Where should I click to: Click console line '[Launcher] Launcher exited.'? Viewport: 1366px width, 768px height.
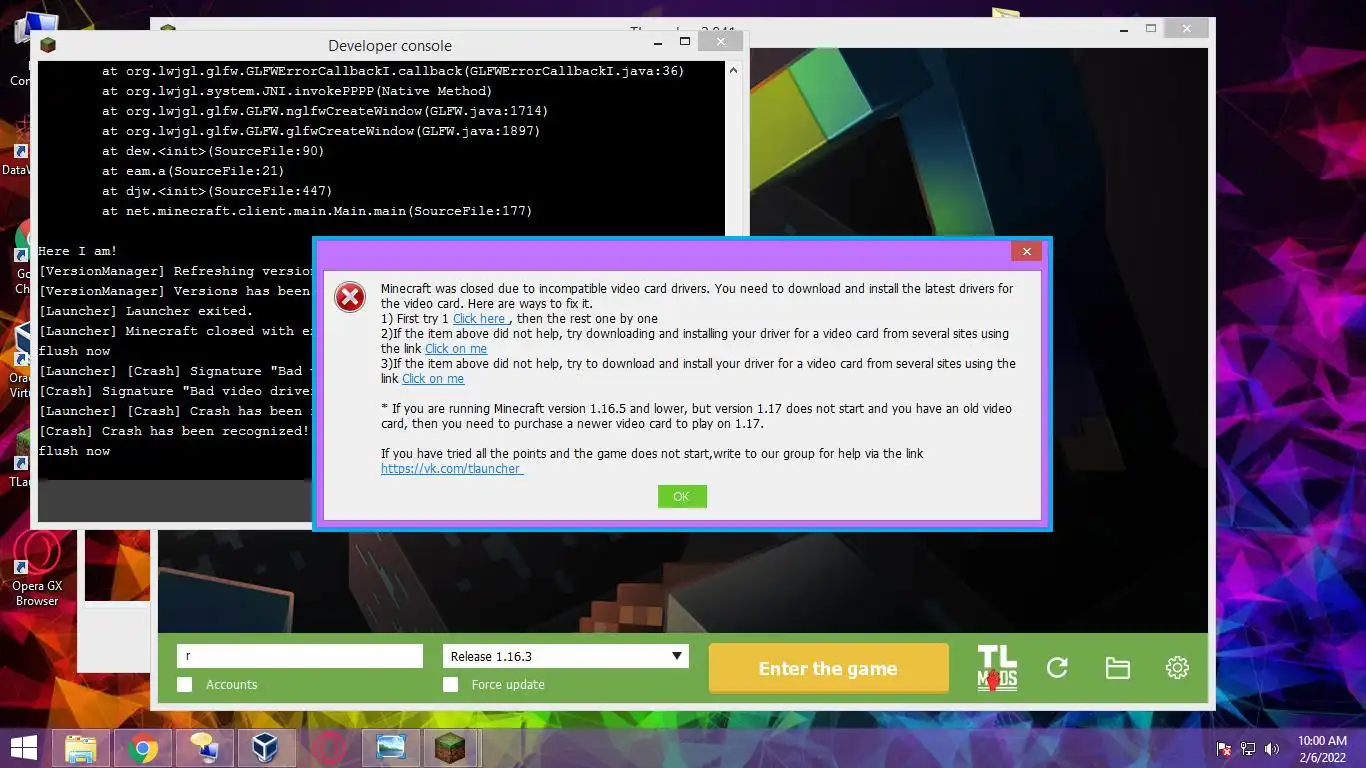coord(146,311)
